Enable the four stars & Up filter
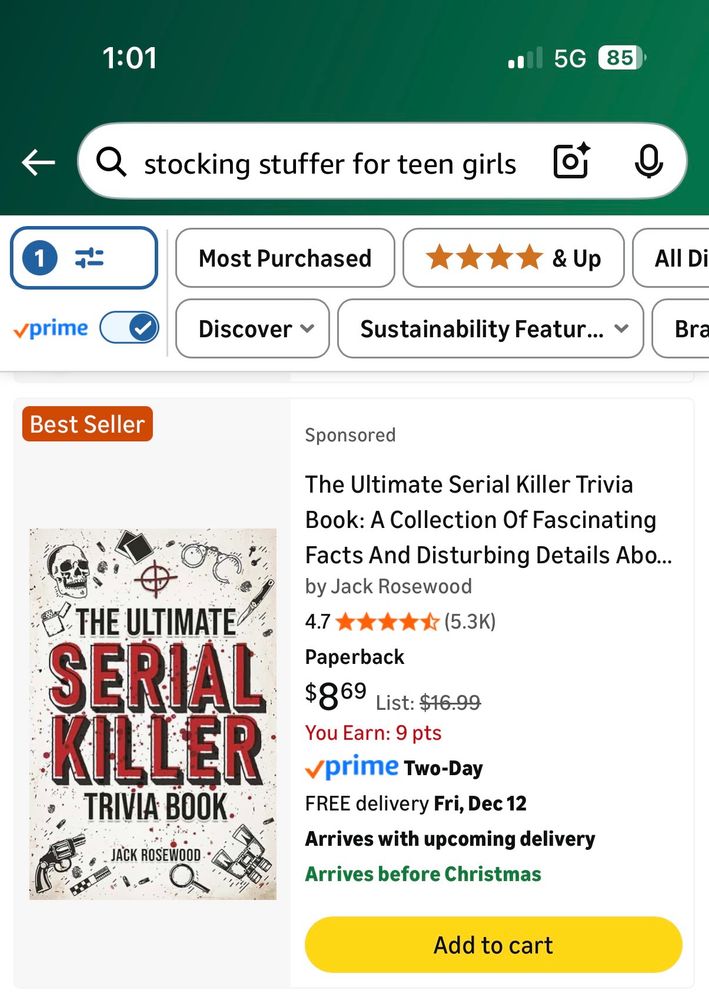 click(513, 258)
